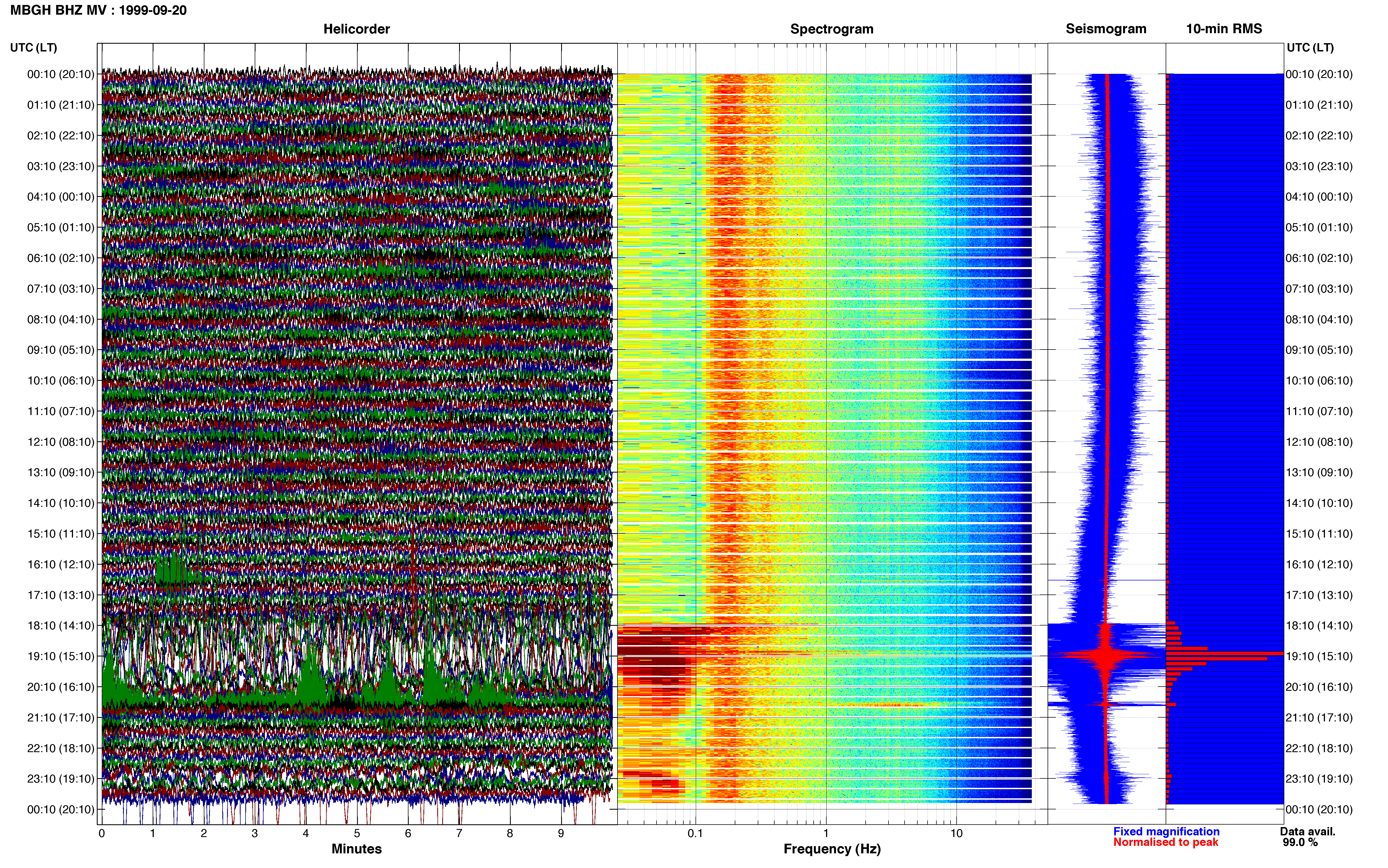Click the 'Frequency (Hz)' x-axis label
The width and height of the screenshot is (1388, 868).
832,849
